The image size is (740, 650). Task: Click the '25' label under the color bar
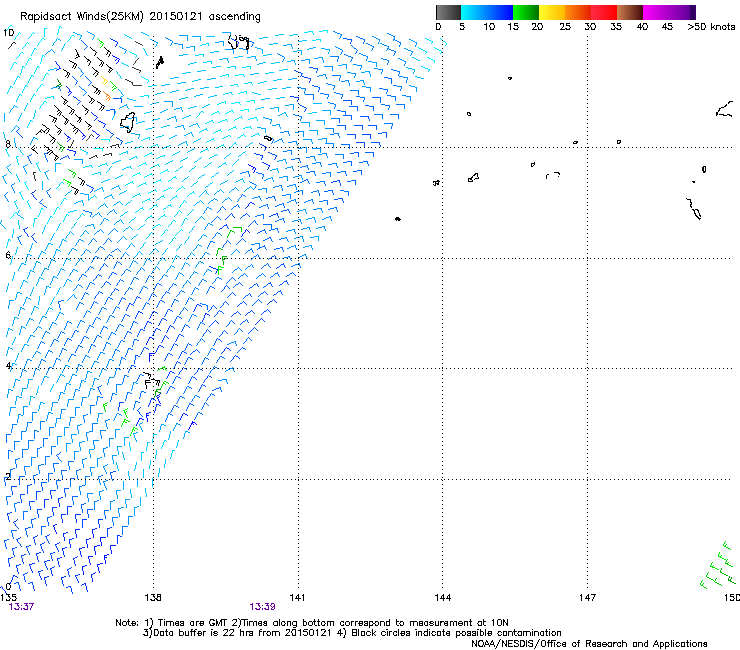(x=565, y=27)
